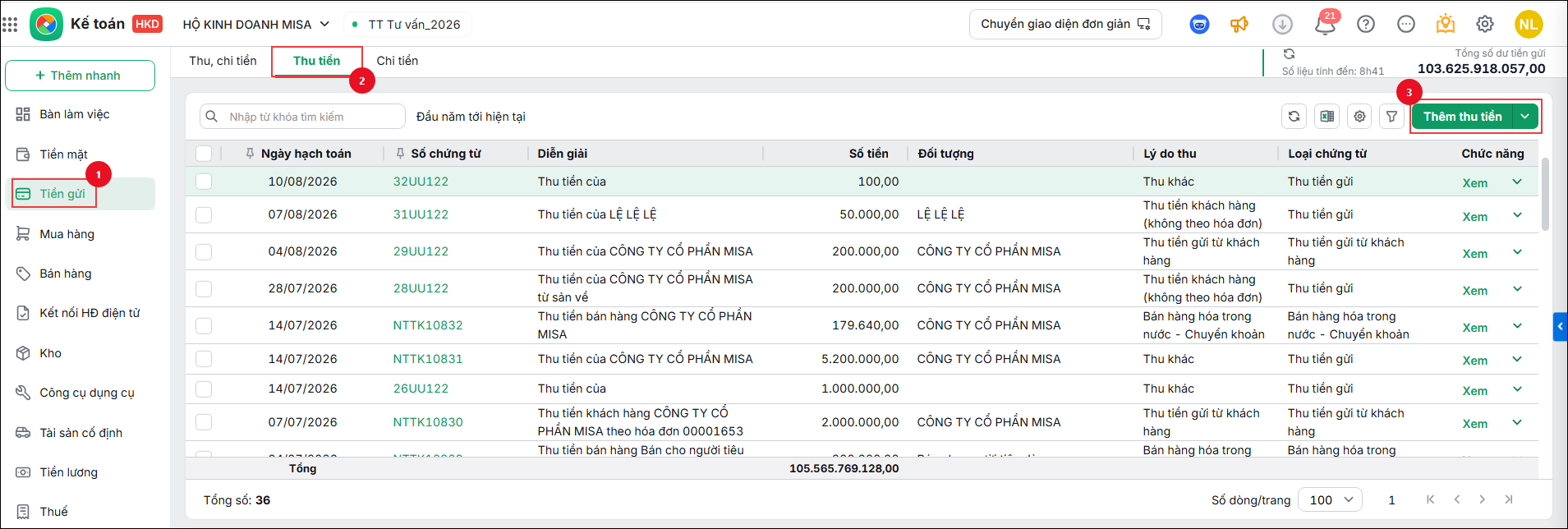This screenshot has height=529, width=1568.
Task: Click Chuyển giao diện đơn giản button
Action: 1065,25
